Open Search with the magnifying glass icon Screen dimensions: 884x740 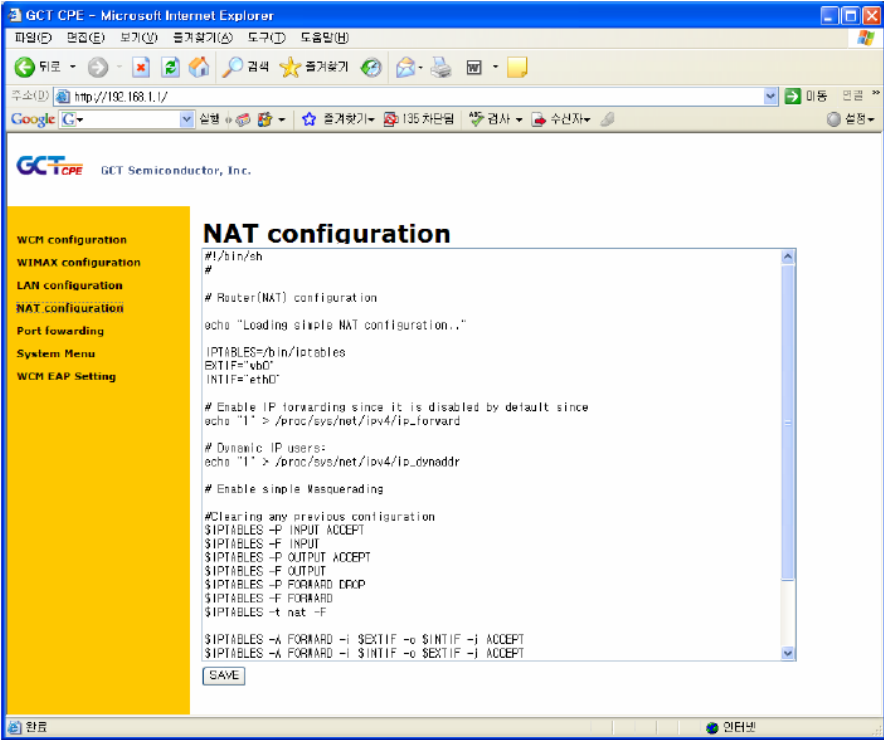[x=232, y=67]
